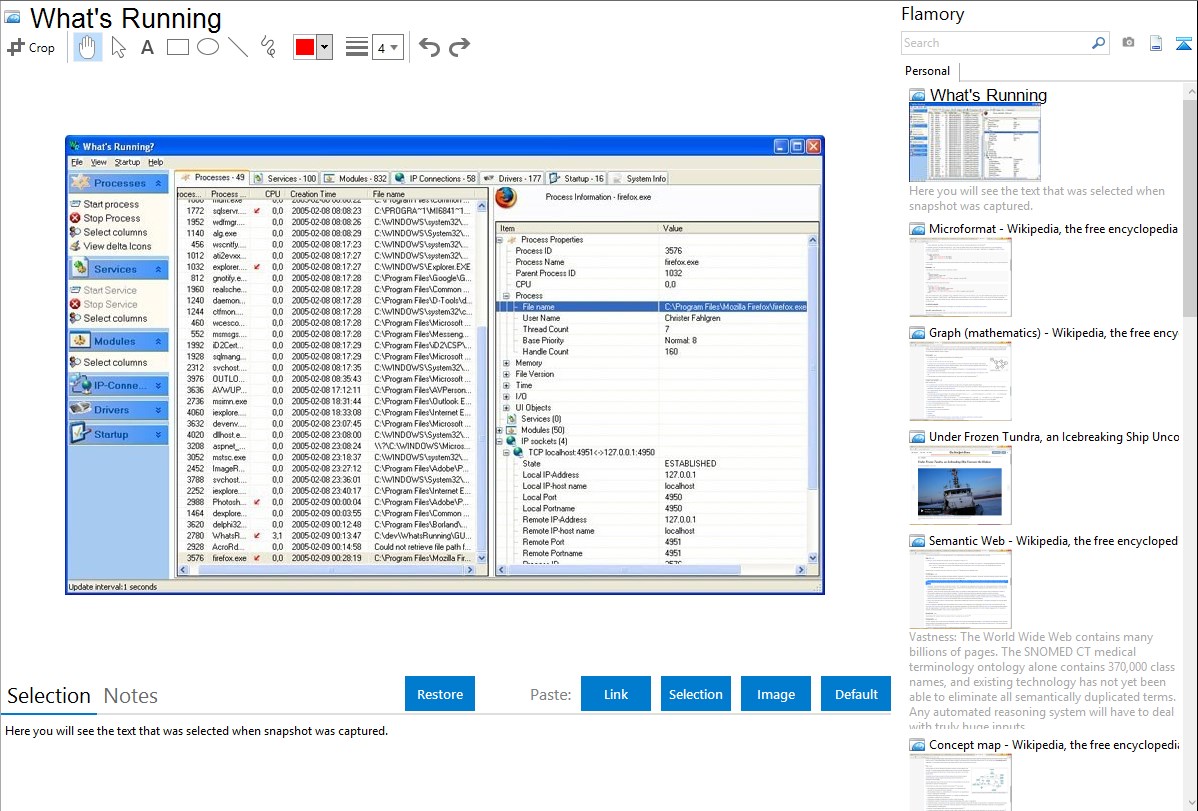This screenshot has width=1198, height=811.
Task: Click the red color swatch
Action: (x=305, y=47)
